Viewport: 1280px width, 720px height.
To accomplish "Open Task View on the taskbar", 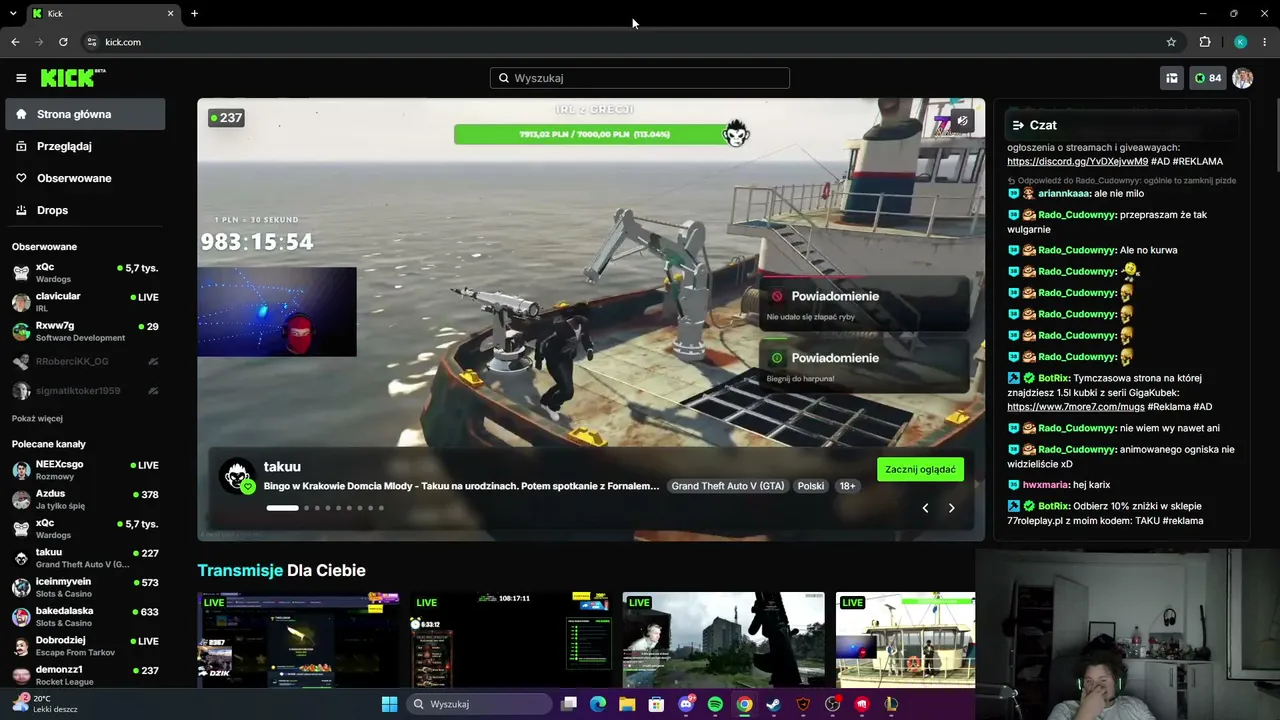I will point(569,704).
